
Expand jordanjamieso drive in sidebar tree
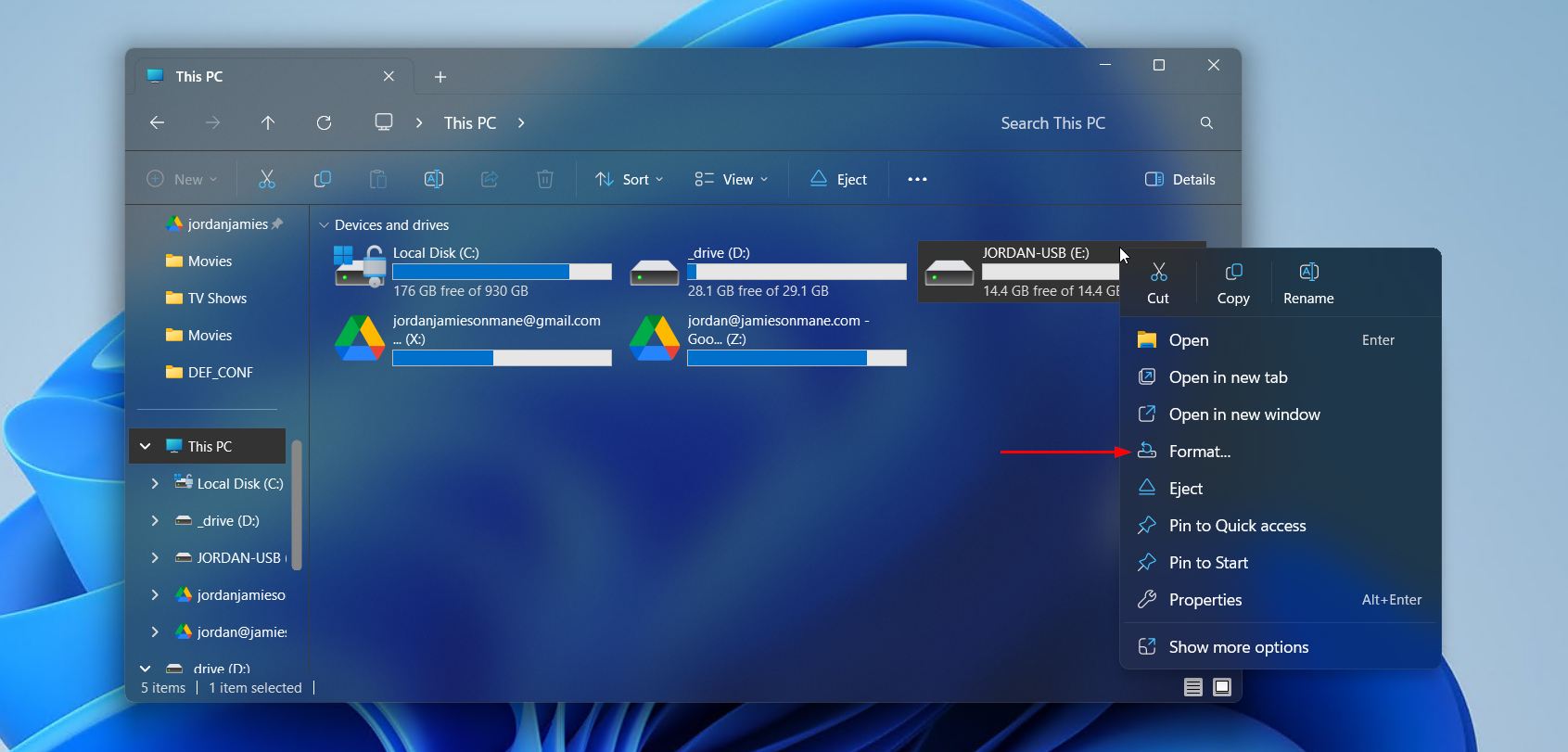155,594
